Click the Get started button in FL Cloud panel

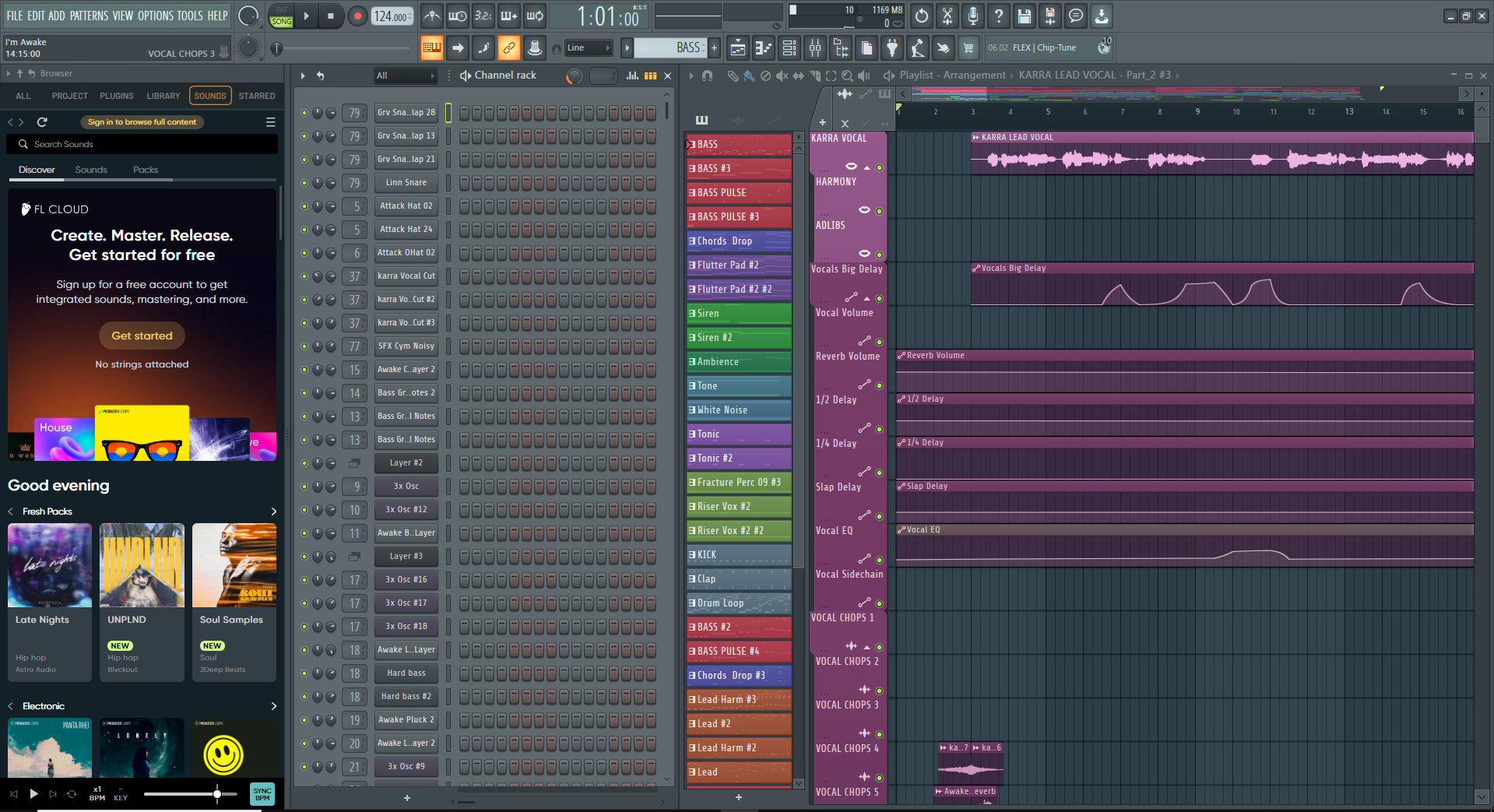pyautogui.click(x=141, y=336)
